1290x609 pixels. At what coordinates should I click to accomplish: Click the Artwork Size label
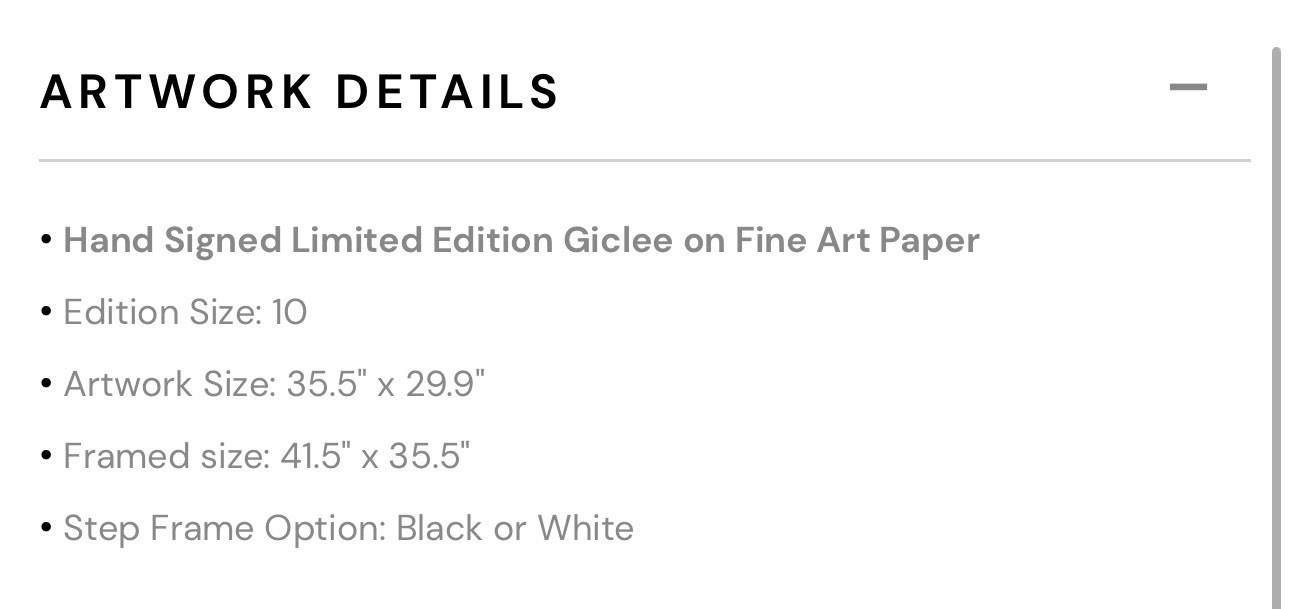[170, 384]
